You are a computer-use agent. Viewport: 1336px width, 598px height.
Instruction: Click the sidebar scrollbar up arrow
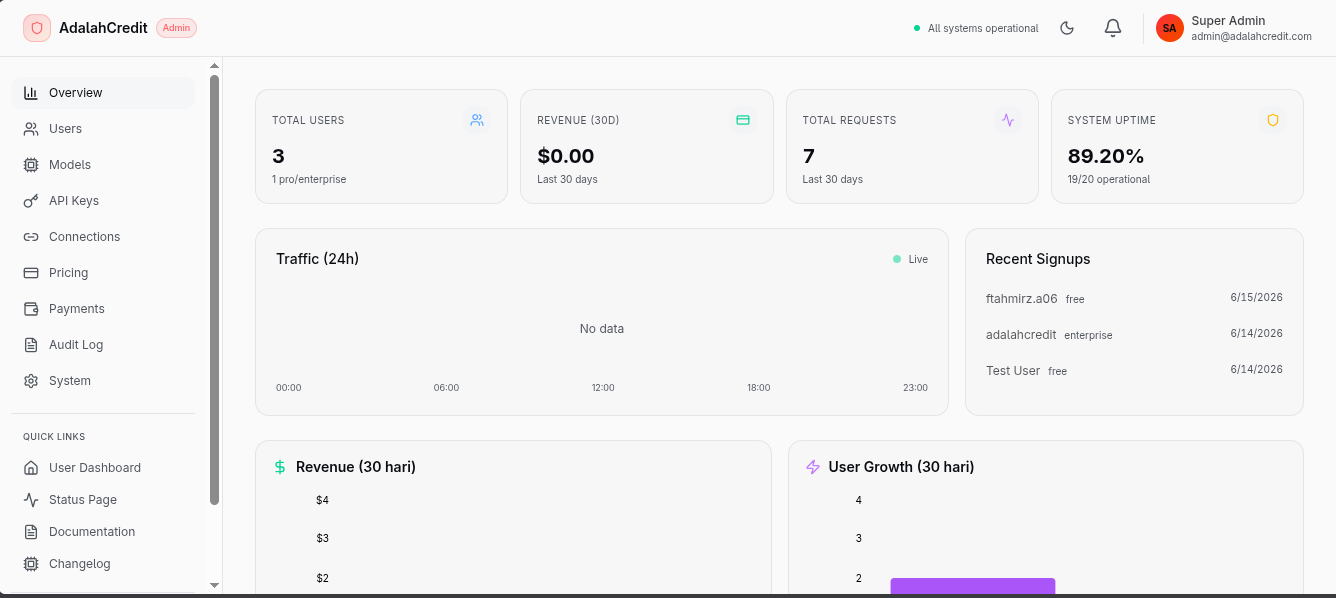214,66
